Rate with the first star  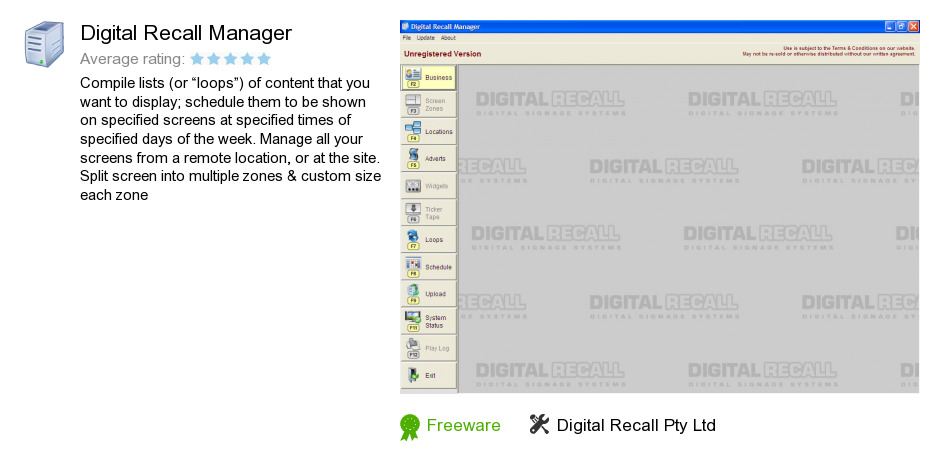[x=197, y=59]
